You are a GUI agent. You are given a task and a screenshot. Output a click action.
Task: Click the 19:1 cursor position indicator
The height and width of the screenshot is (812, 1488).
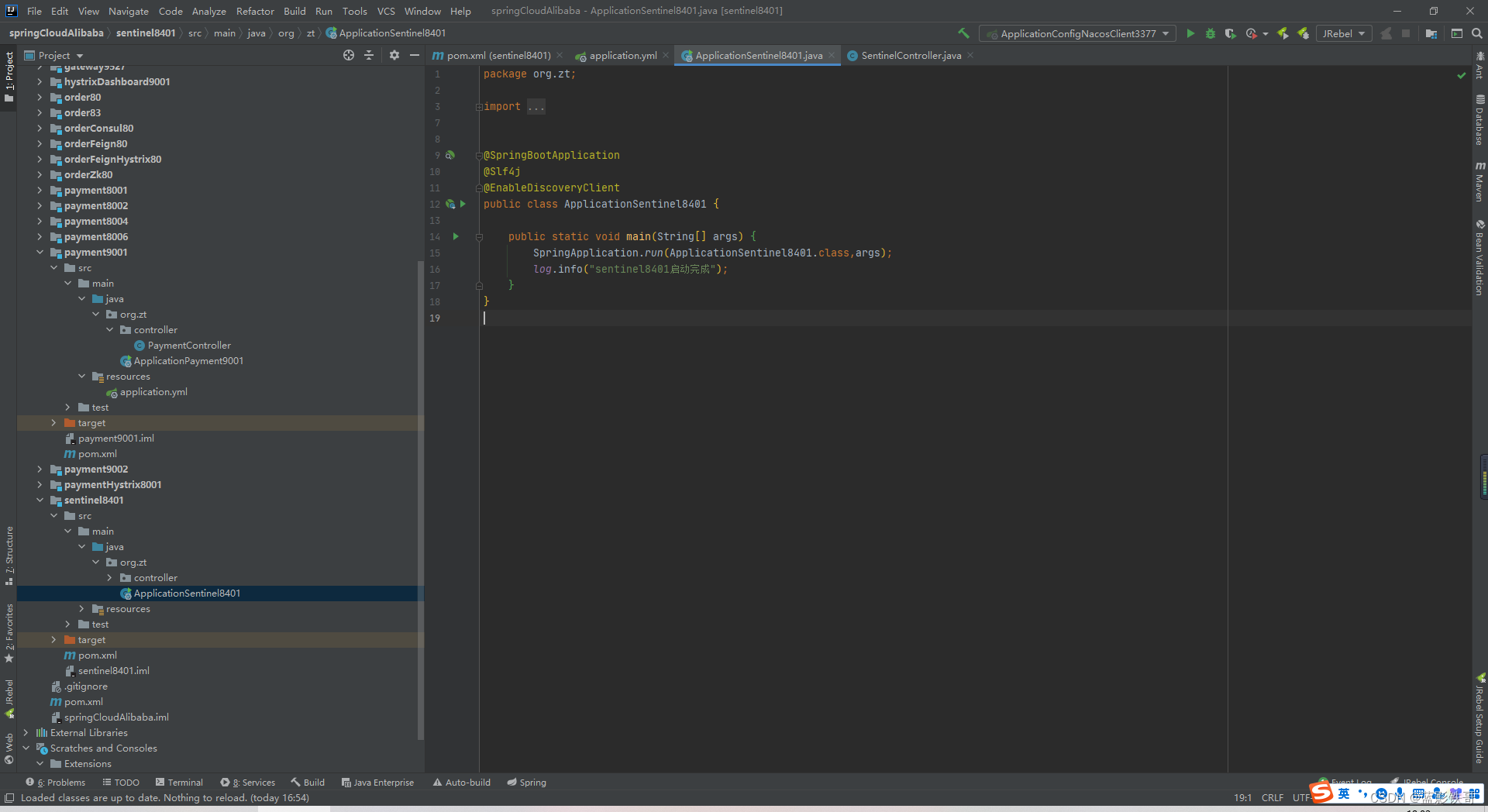click(x=1242, y=797)
